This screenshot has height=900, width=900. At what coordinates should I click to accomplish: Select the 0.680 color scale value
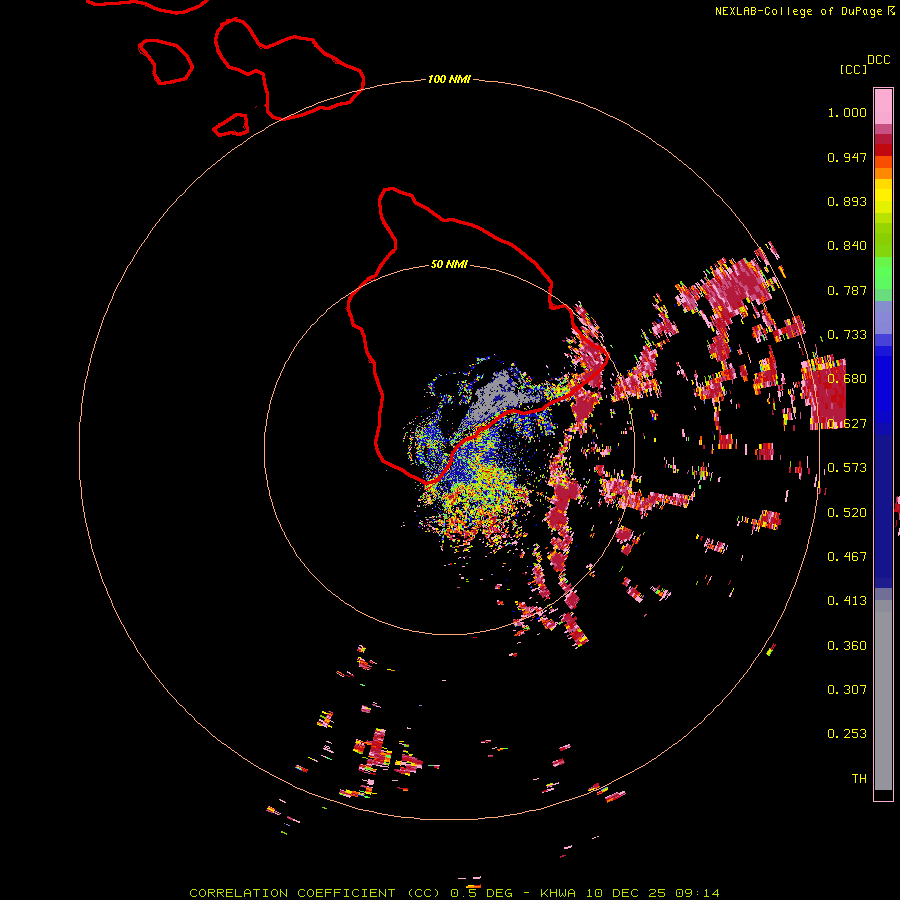847,379
